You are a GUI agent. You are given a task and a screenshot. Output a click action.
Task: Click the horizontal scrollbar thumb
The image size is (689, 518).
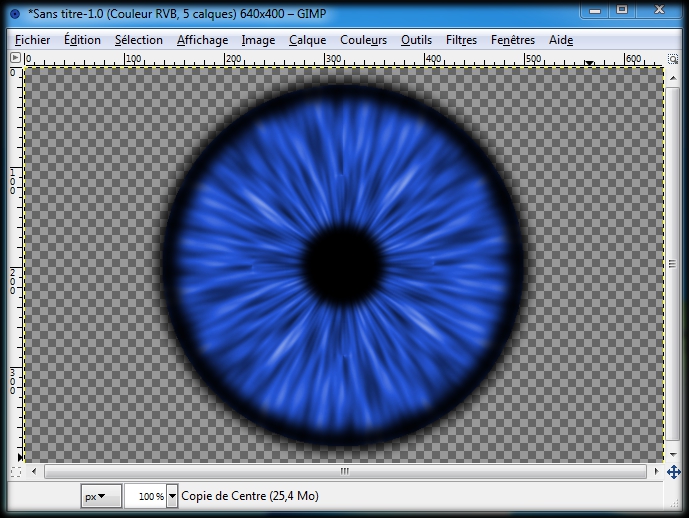point(344,471)
